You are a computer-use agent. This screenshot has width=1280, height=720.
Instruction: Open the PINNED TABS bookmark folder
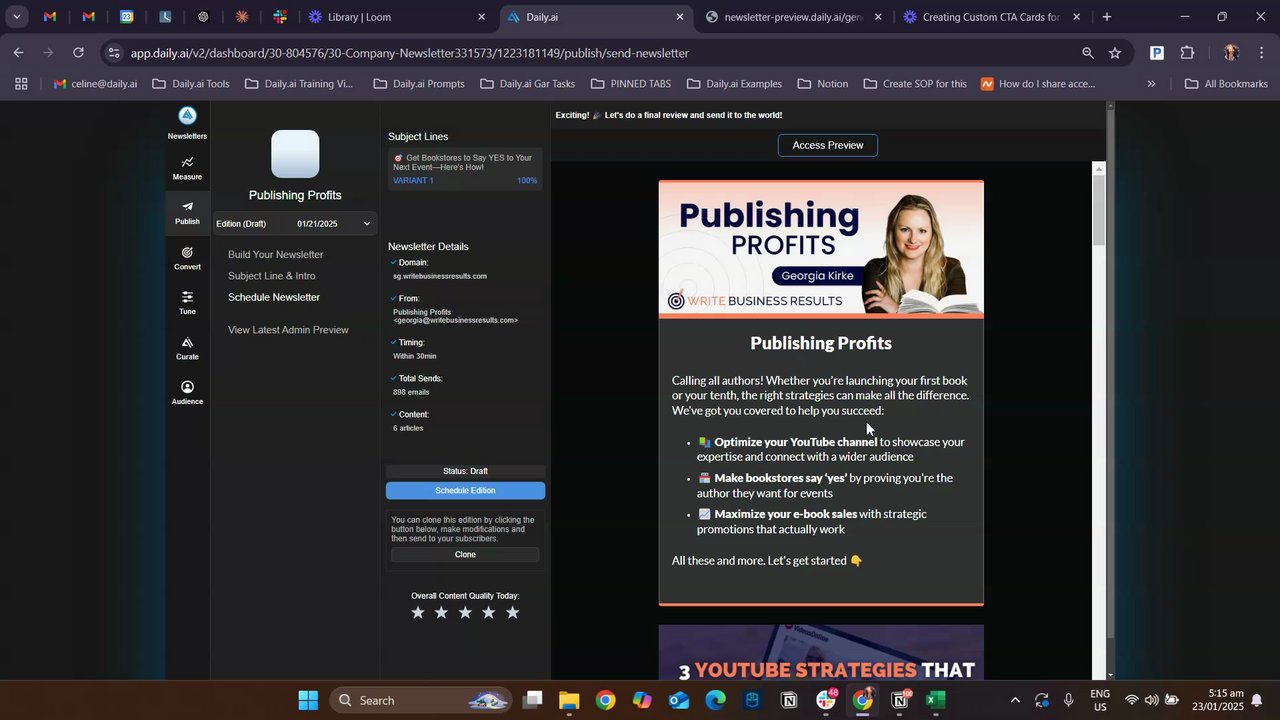pyautogui.click(x=631, y=84)
